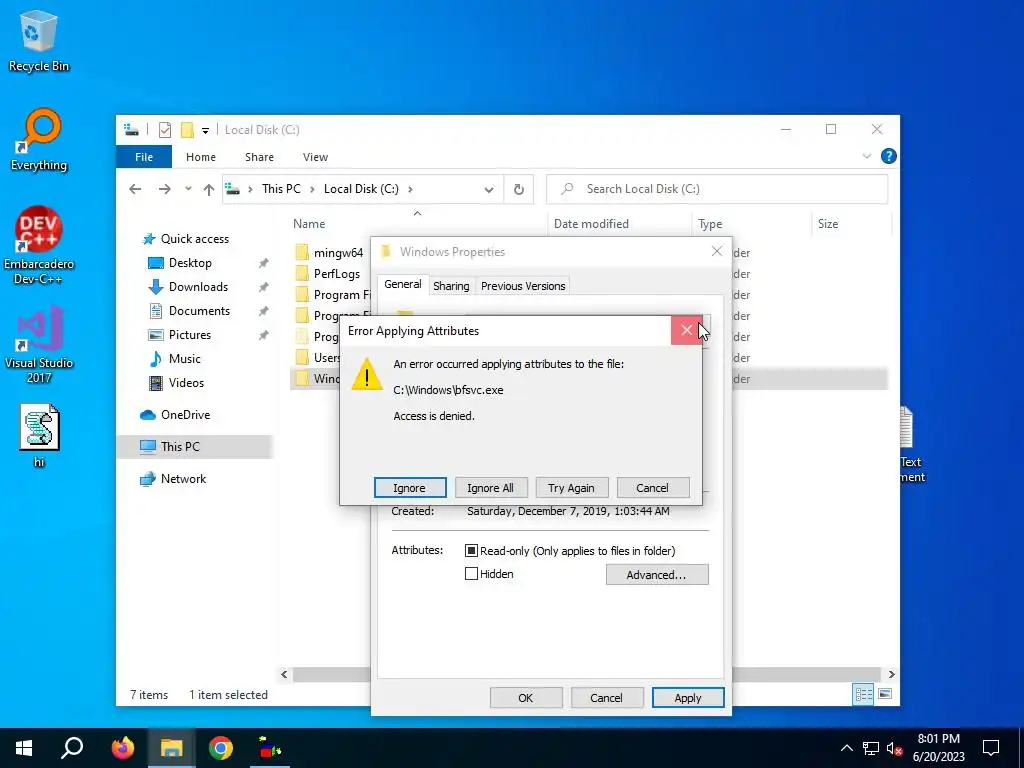Switch to large icons view button
The image size is (1024, 768).
click(885, 694)
